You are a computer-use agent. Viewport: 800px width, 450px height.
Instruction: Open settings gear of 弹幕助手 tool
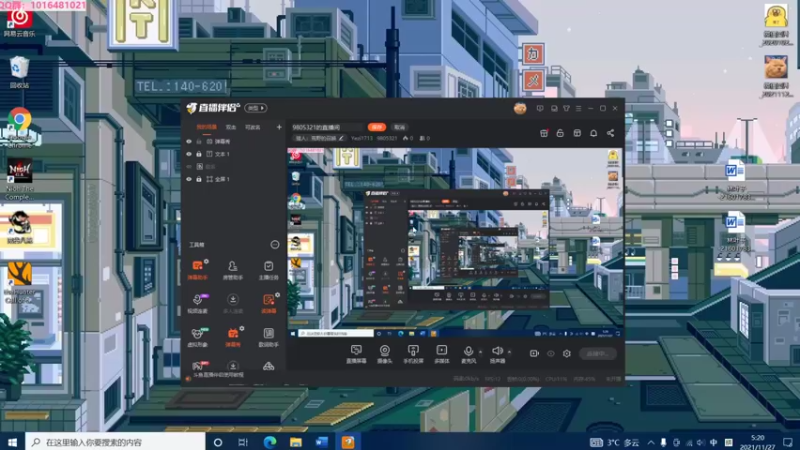(x=206, y=261)
